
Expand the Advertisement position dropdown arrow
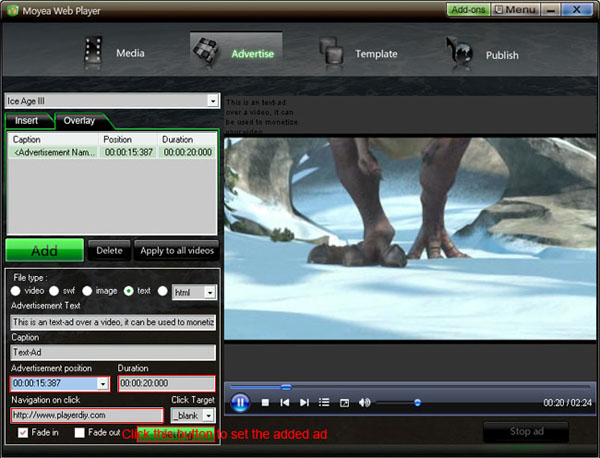[103, 384]
